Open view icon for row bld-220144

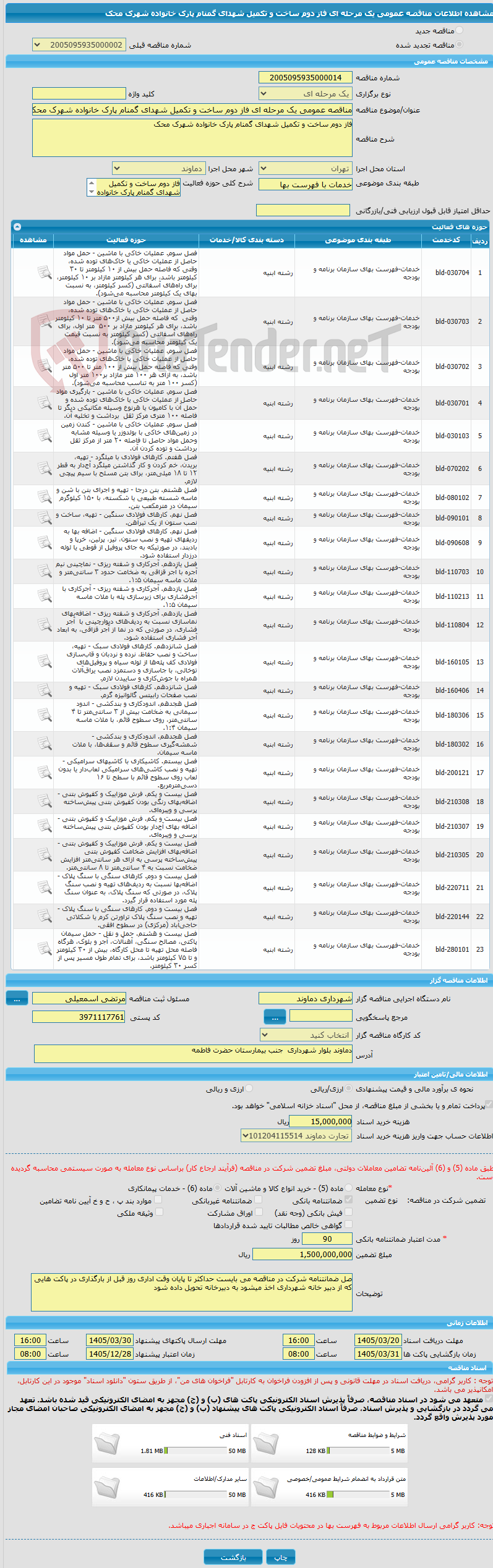click(x=45, y=917)
